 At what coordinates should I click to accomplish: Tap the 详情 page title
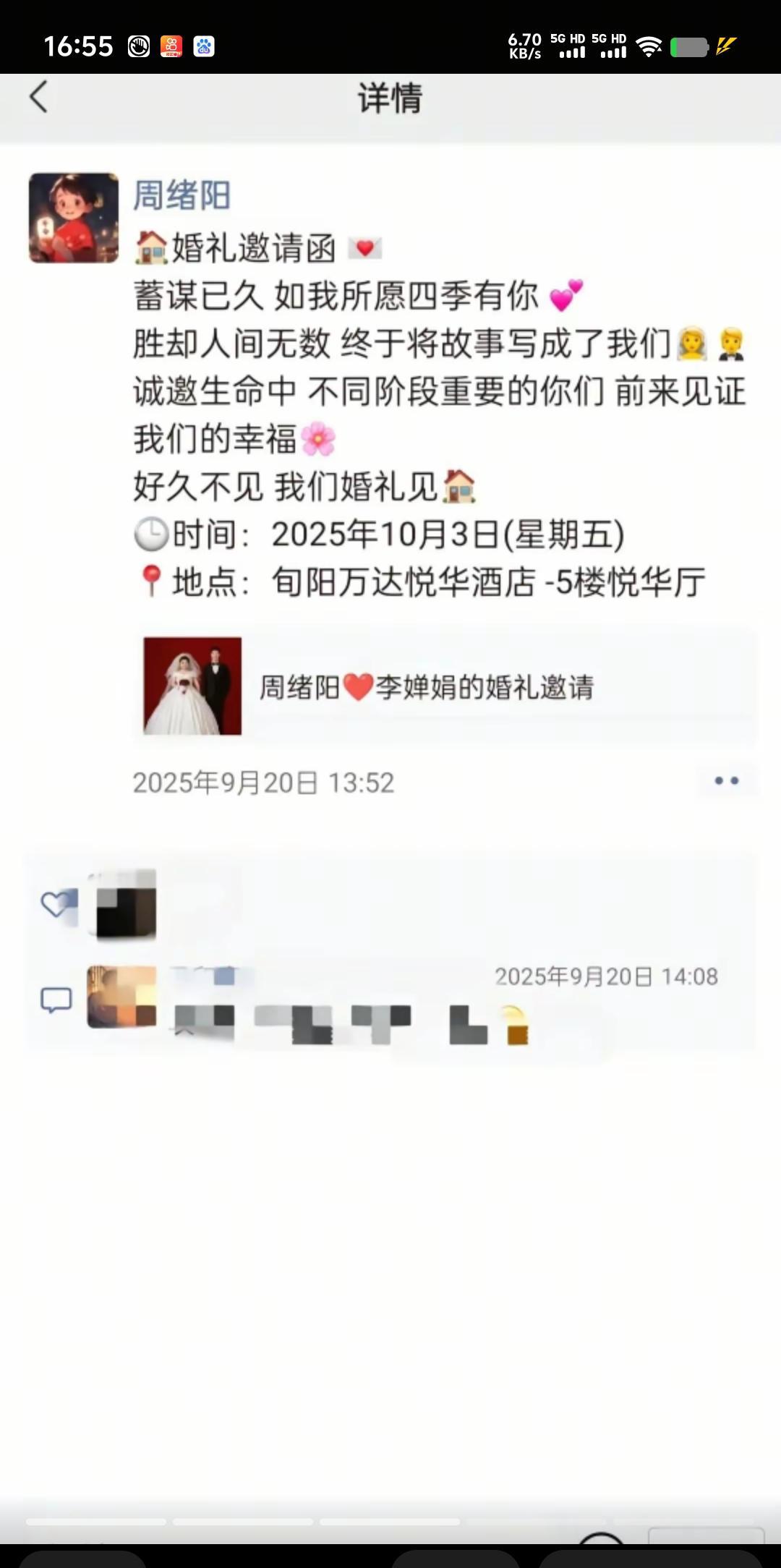pos(390,98)
